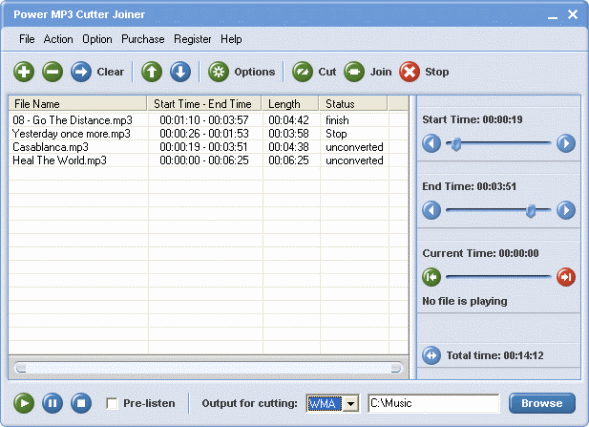Move selected file up with green arrow

(x=152, y=72)
